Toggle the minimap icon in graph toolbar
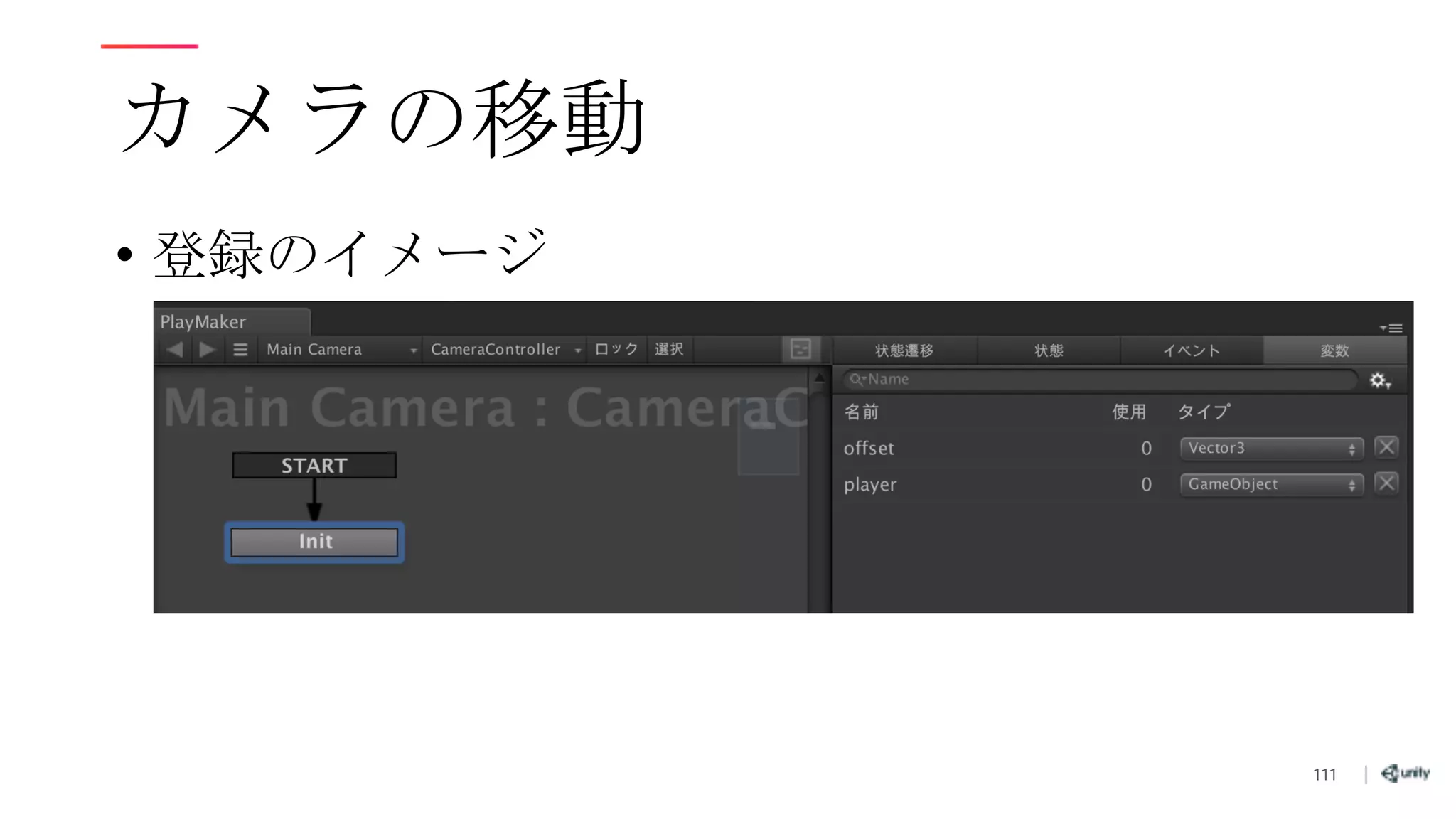The width and height of the screenshot is (1456, 819). pyautogui.click(x=801, y=349)
